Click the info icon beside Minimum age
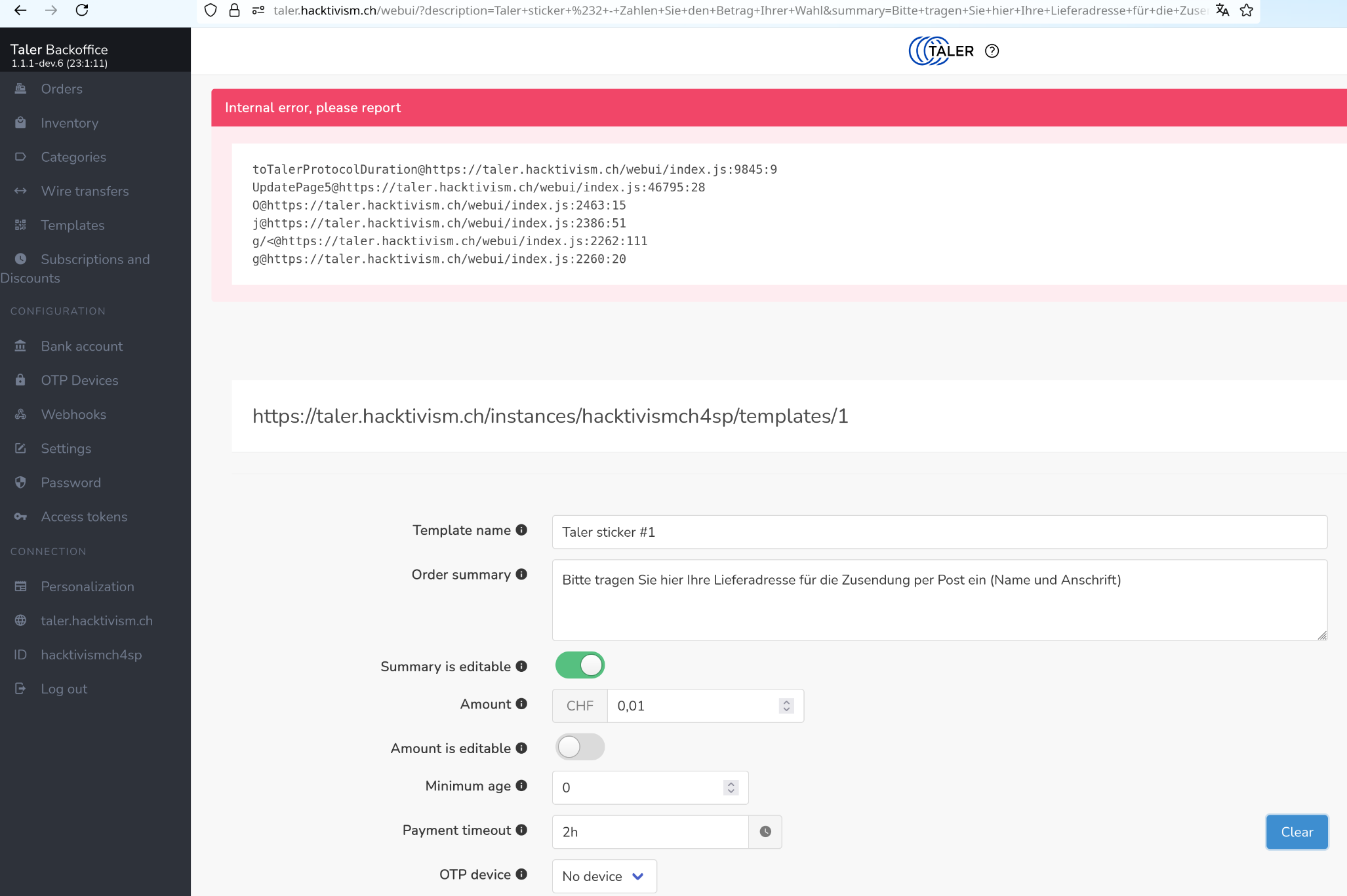Viewport: 1347px width, 896px height. click(521, 786)
